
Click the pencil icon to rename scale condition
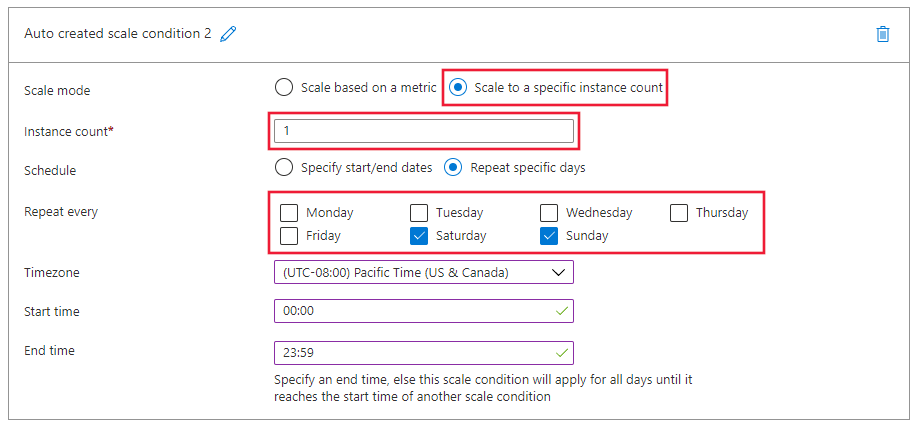(229, 34)
